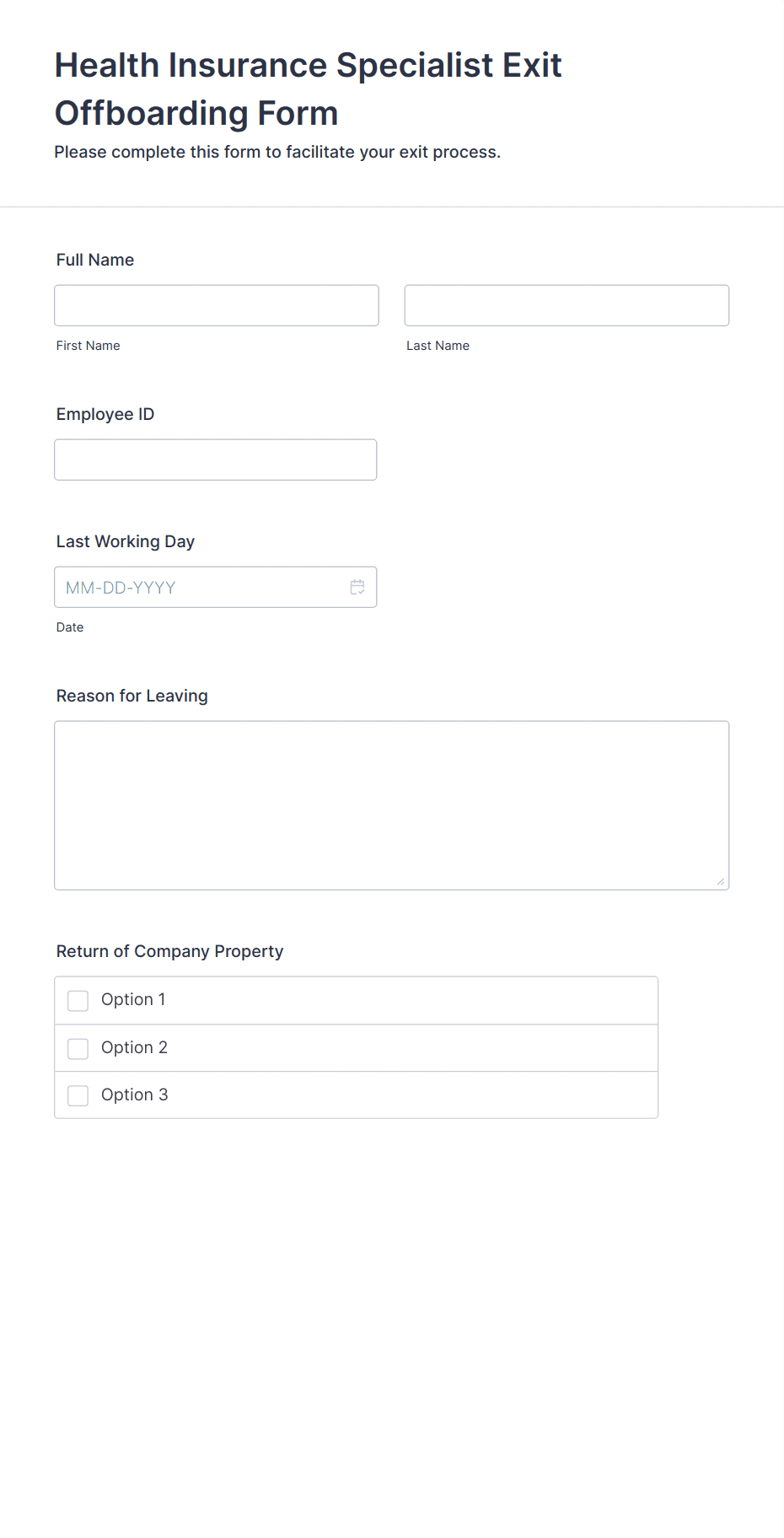The image size is (784, 1538).
Task: Focus the First Name input field
Action: pos(217,305)
